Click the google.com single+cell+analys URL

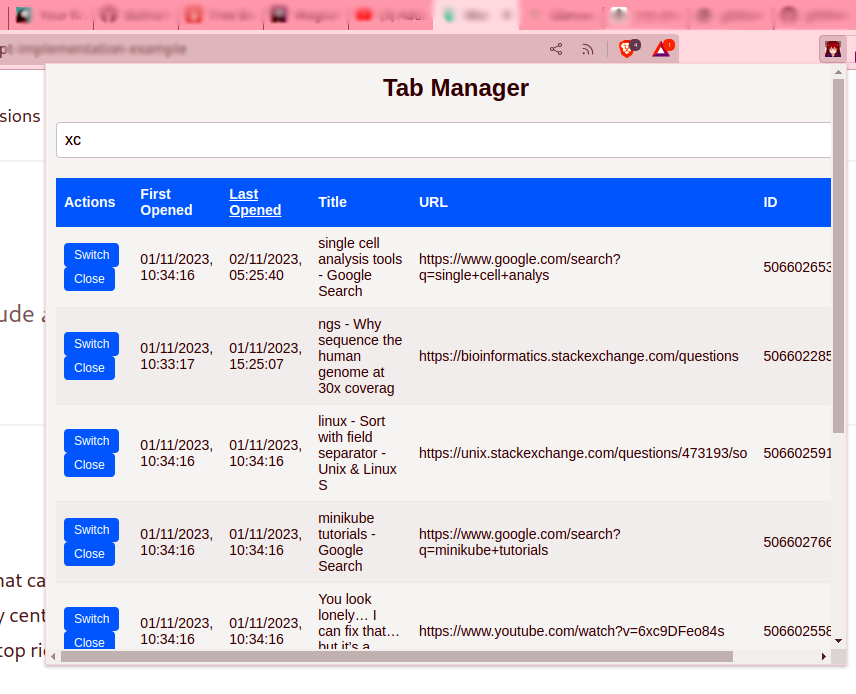point(520,267)
